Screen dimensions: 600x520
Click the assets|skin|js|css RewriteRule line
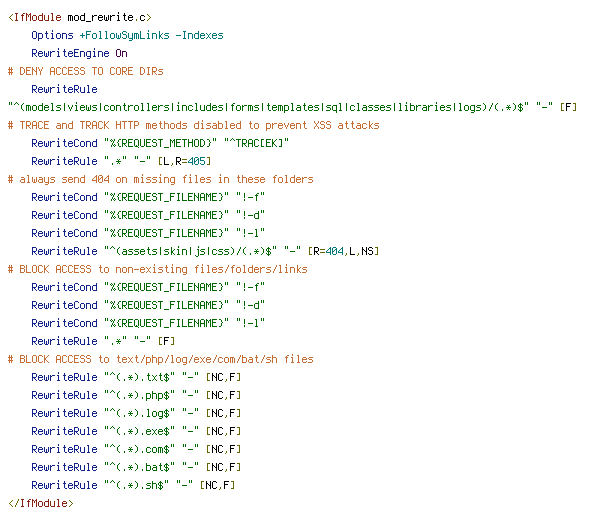coord(205,251)
